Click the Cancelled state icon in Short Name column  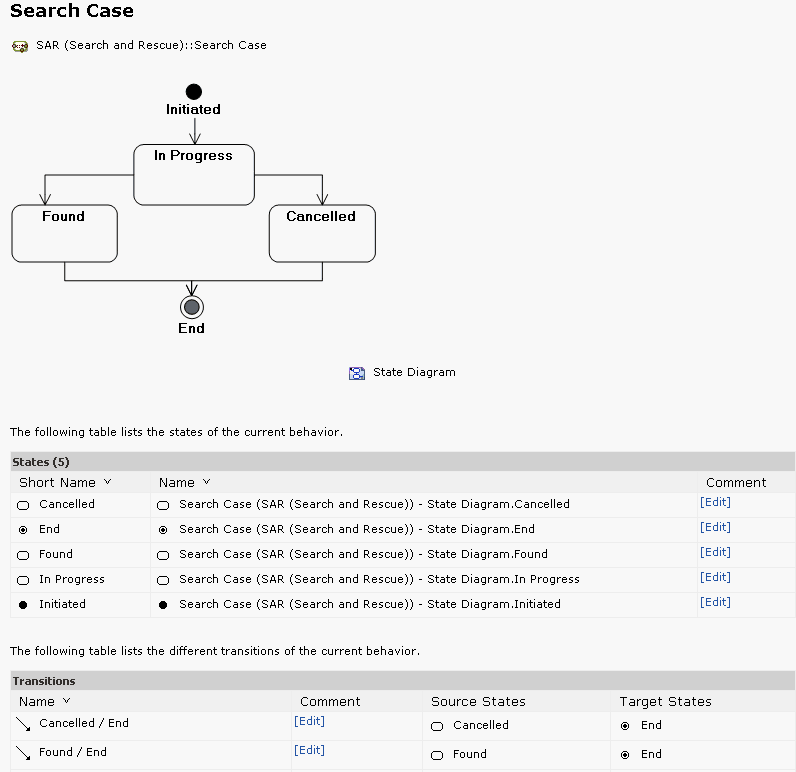pyautogui.click(x=23, y=505)
